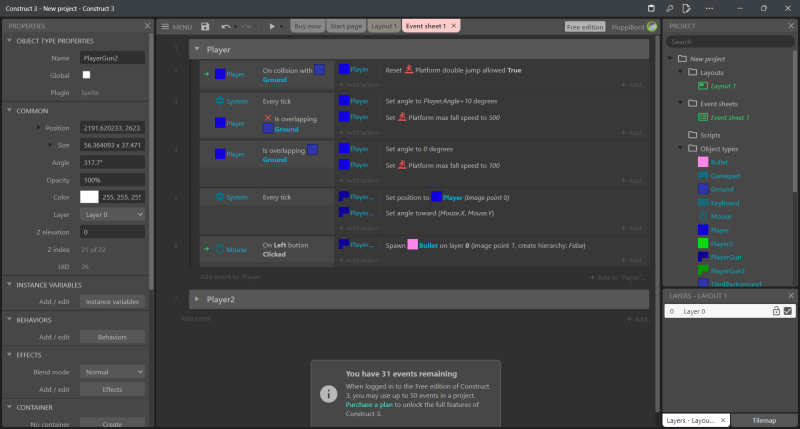Close the Properties panel
Image resolution: width=800 pixels, height=429 pixels.
click(147, 26)
